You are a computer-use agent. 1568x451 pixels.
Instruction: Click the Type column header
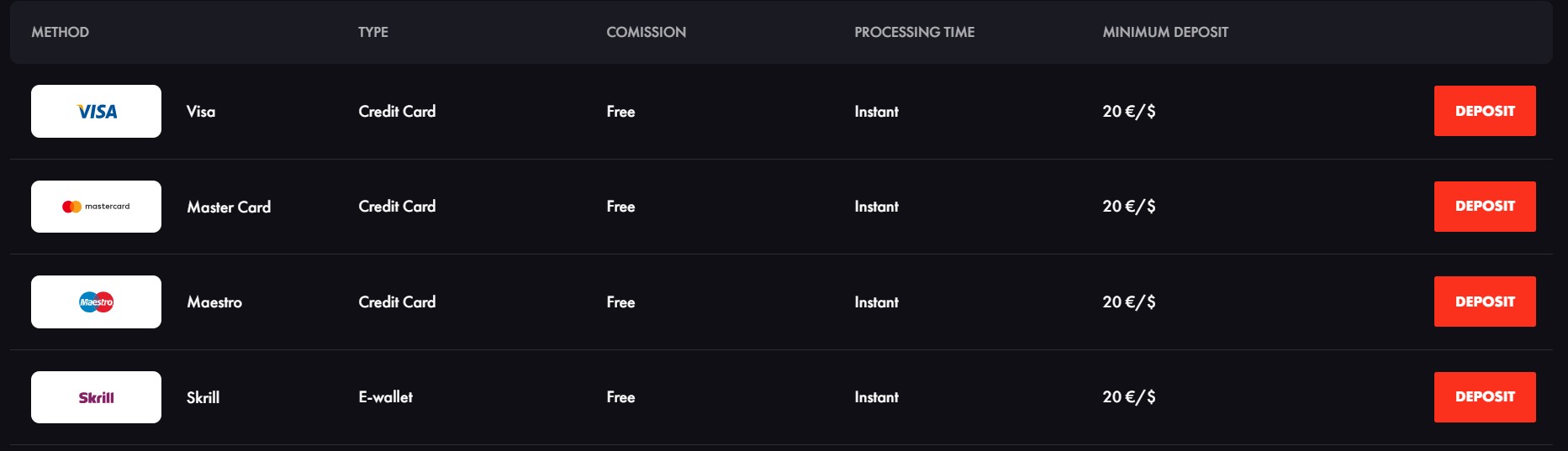coord(373,32)
